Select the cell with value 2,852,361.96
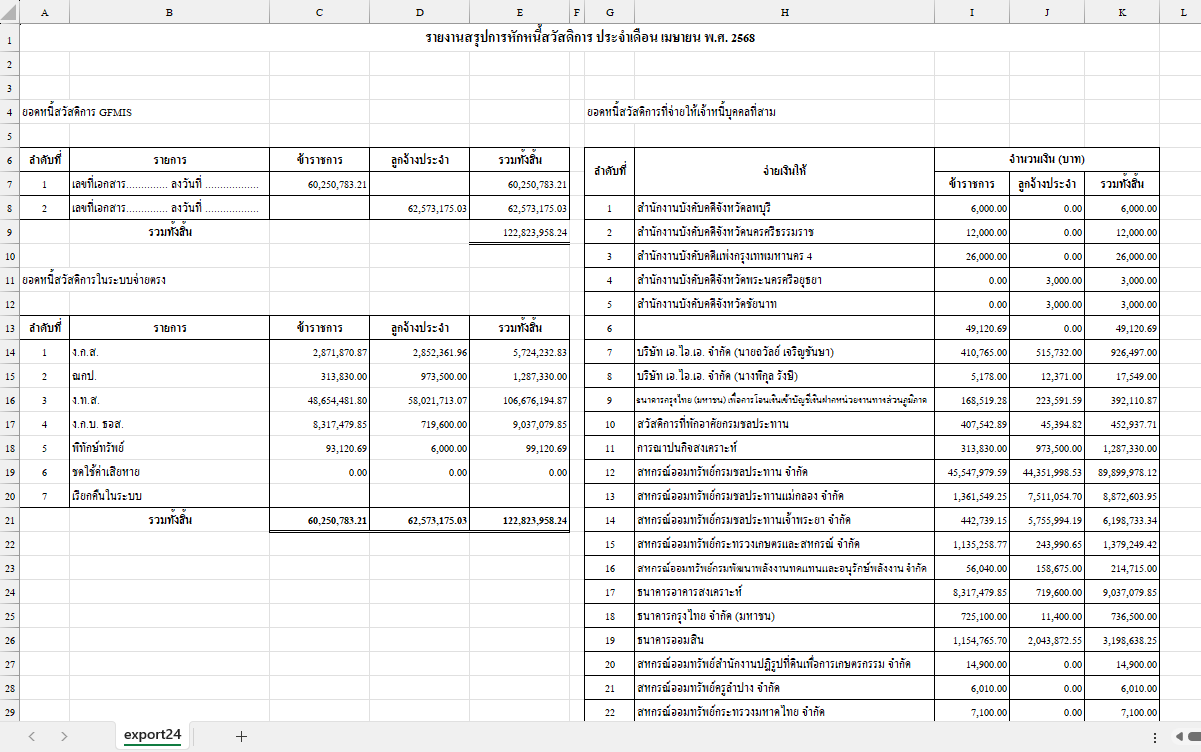The width and height of the screenshot is (1201, 752). click(x=419, y=352)
